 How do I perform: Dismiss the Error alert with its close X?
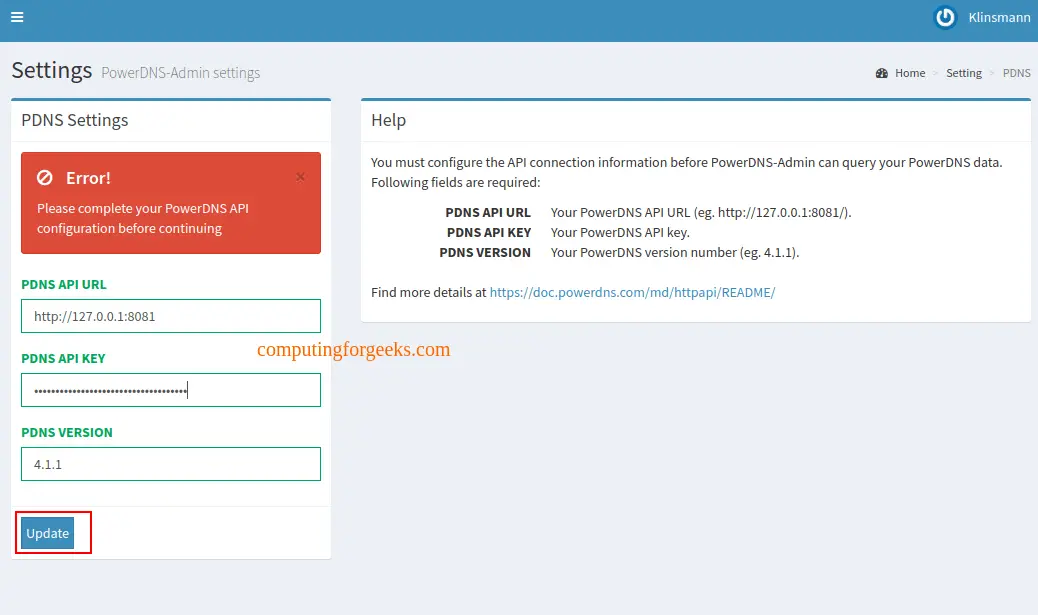coord(300,176)
